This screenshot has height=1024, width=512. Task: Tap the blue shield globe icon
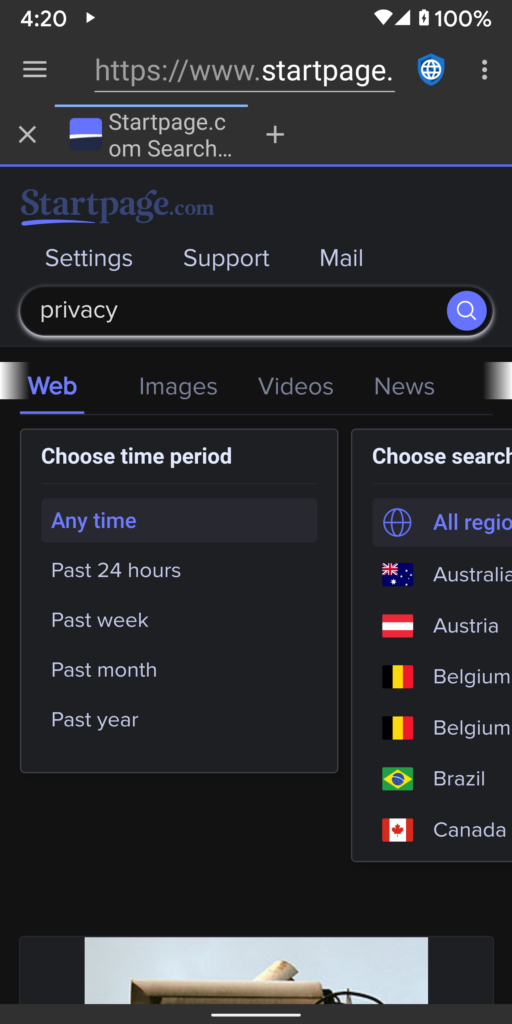point(431,70)
